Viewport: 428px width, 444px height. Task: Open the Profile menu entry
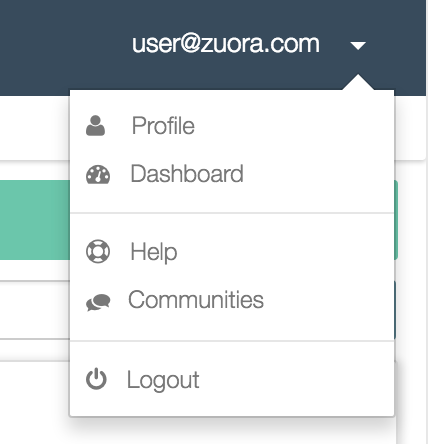[x=163, y=126]
